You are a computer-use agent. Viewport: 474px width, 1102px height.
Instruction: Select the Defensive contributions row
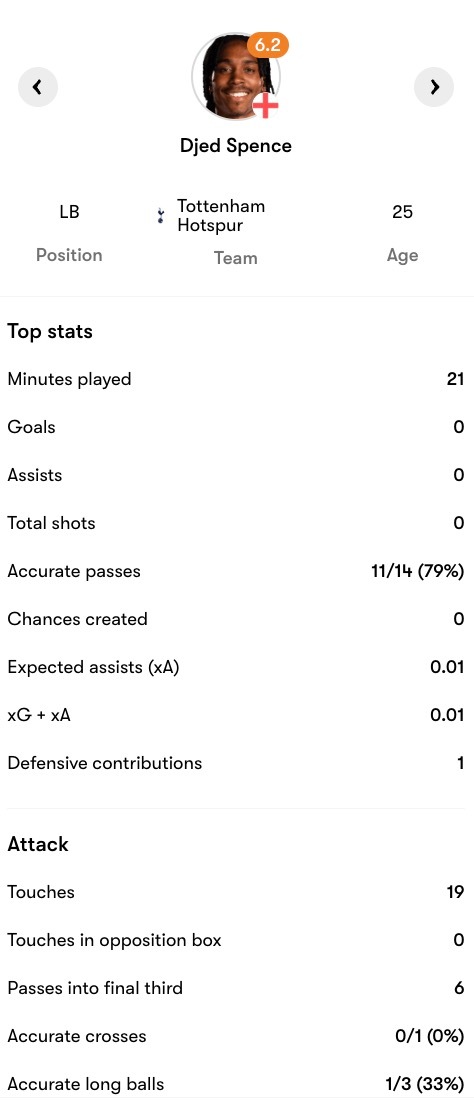236,763
